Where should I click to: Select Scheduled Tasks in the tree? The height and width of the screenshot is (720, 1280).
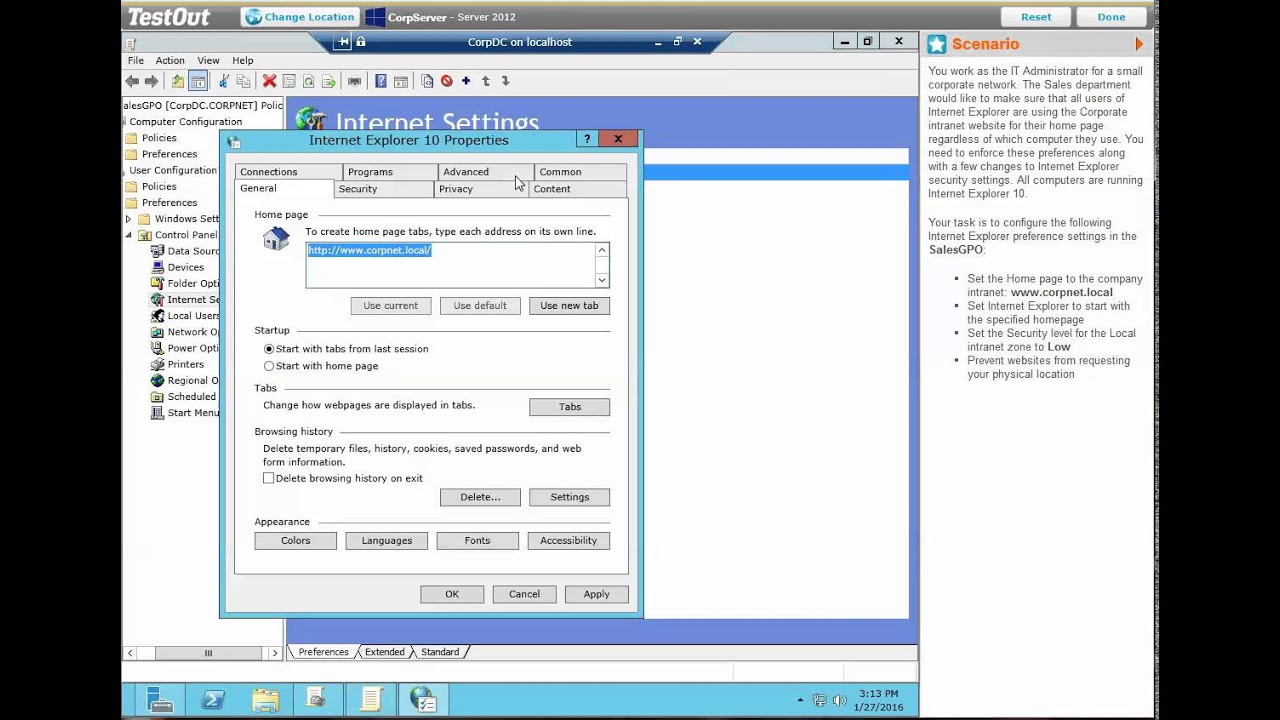click(x=186, y=396)
